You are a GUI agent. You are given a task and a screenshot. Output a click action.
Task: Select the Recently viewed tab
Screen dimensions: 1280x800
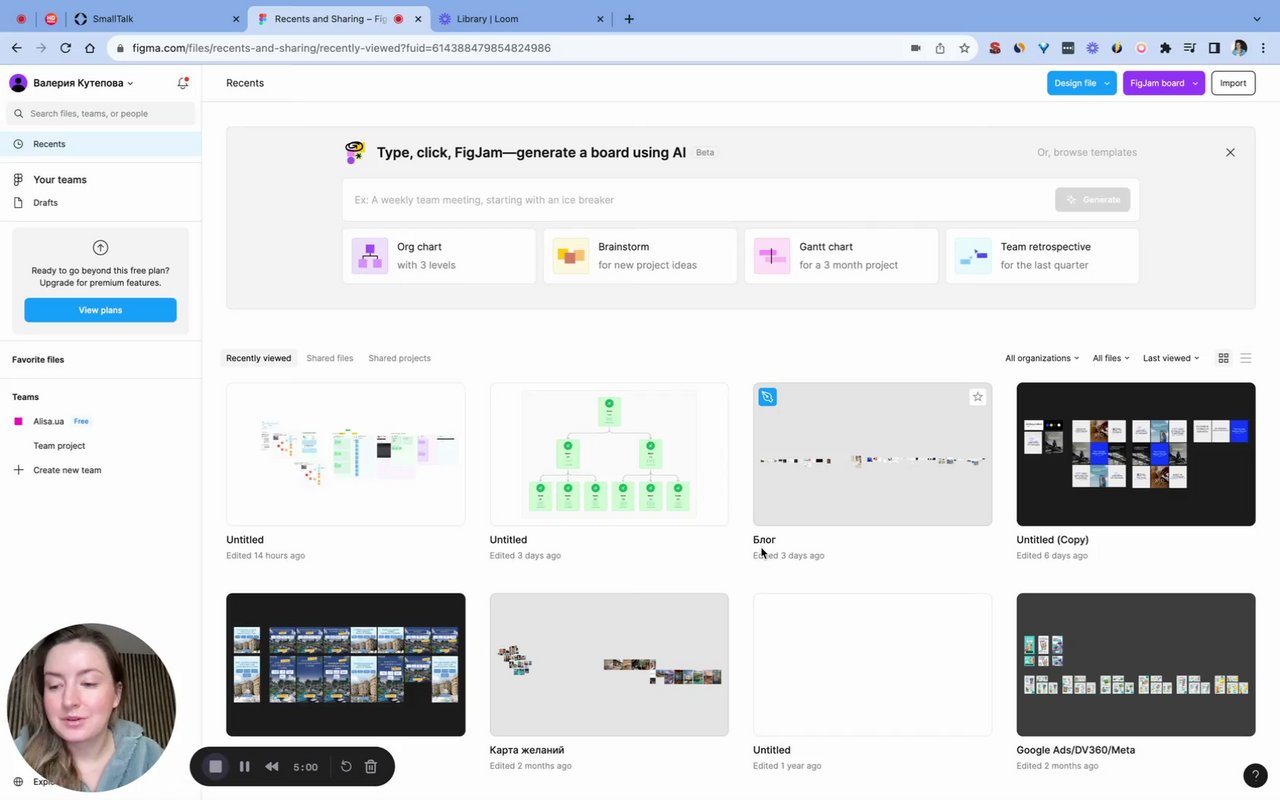(259, 358)
